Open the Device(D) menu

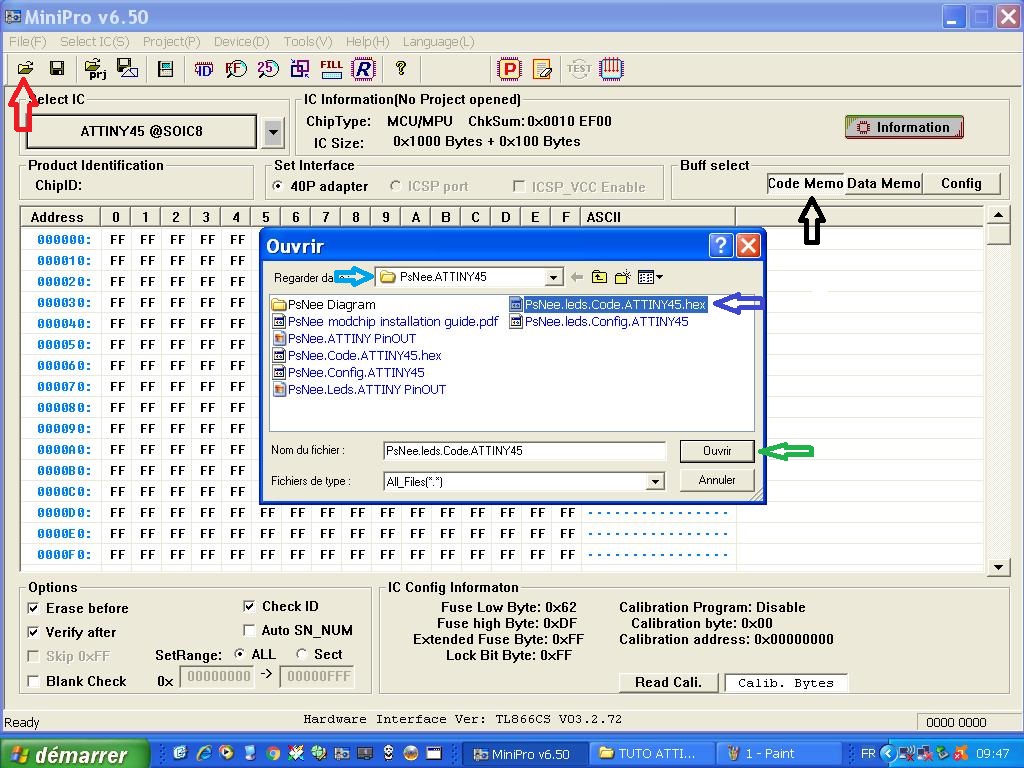click(242, 42)
